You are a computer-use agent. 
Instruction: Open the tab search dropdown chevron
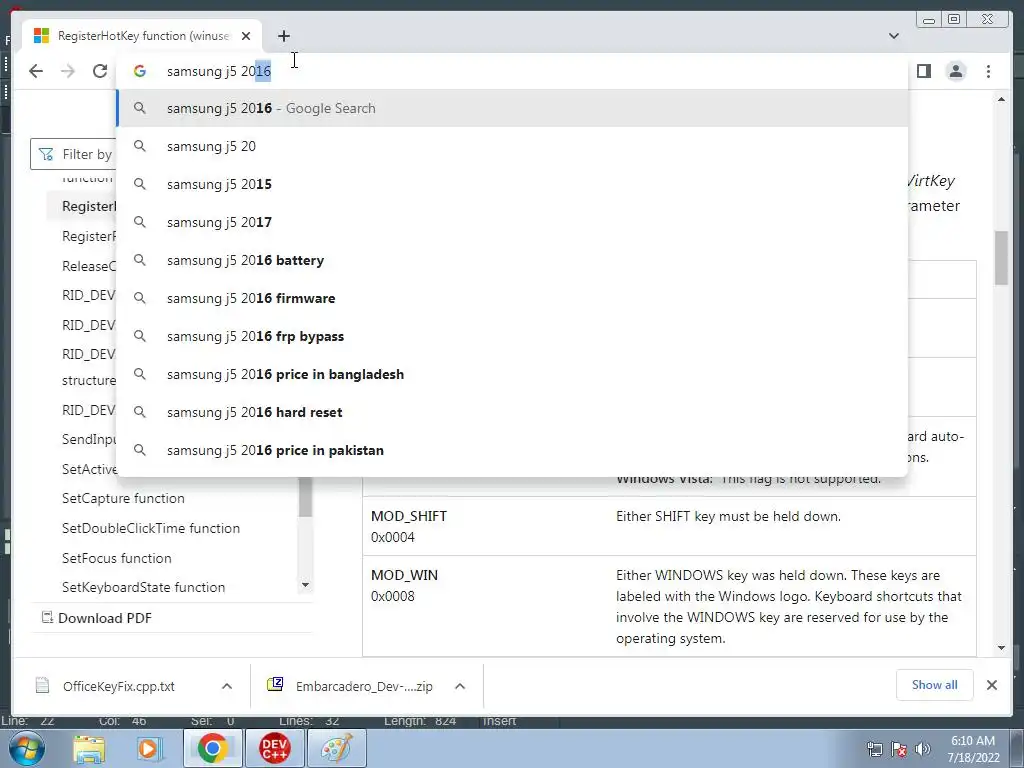coord(894,36)
